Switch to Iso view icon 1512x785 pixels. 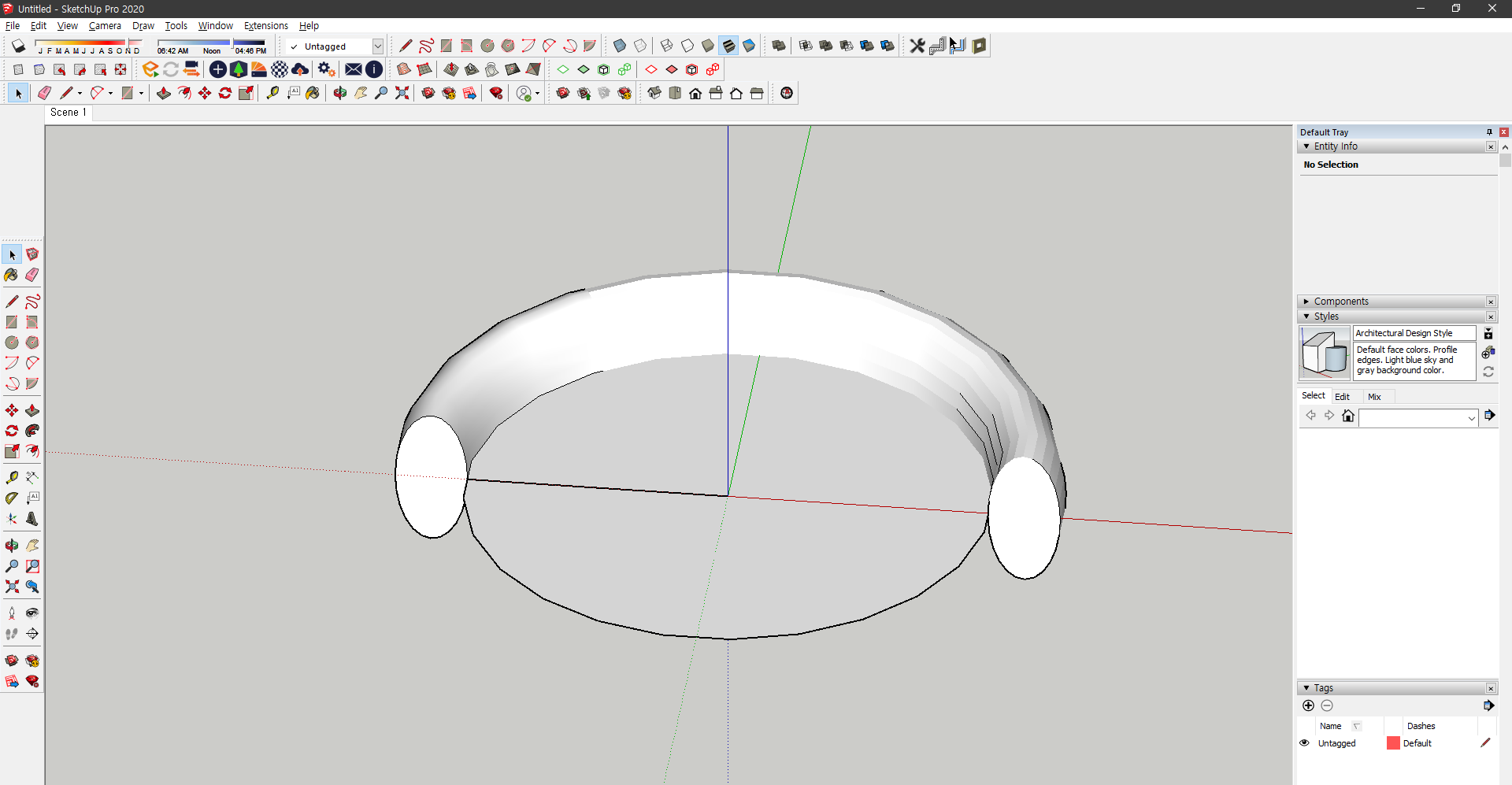click(654, 93)
